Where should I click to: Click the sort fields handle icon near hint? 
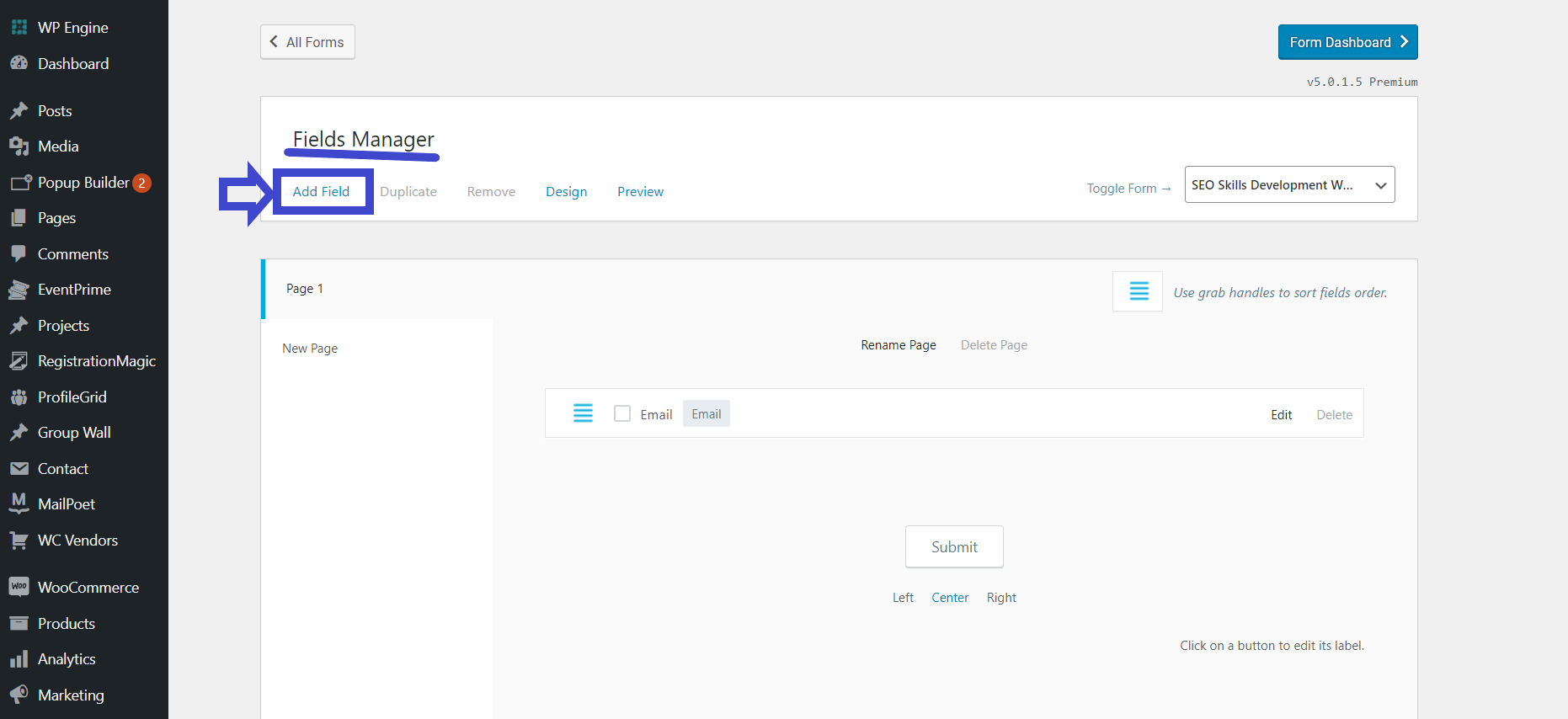pos(1138,291)
